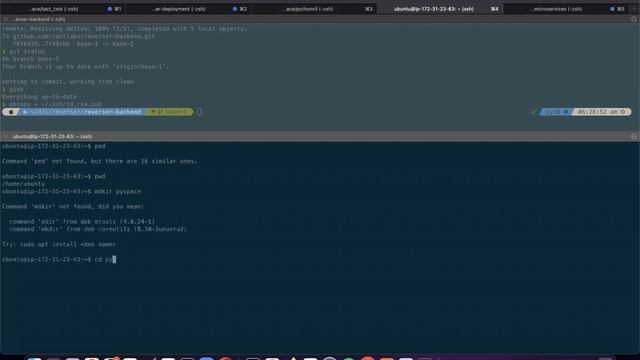
Task: Click the Apple logo prompt segment
Action: 11,112
